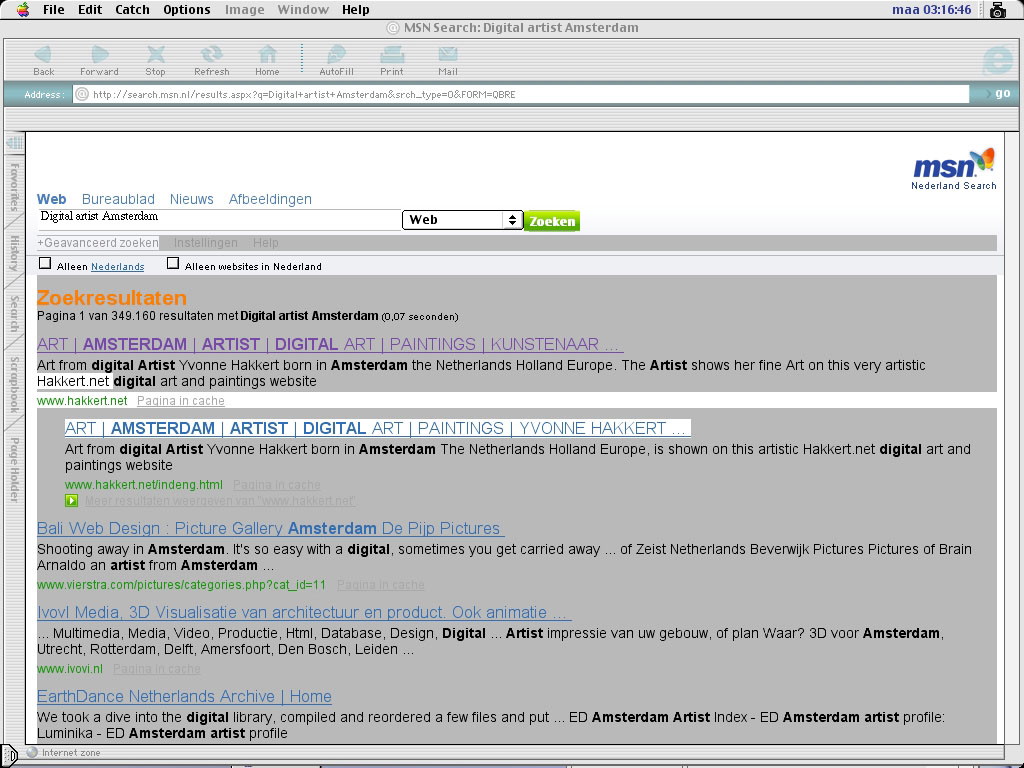1024x768 pixels.
Task: Open Bali Web Design Picture Gallery link
Action: tap(270, 528)
